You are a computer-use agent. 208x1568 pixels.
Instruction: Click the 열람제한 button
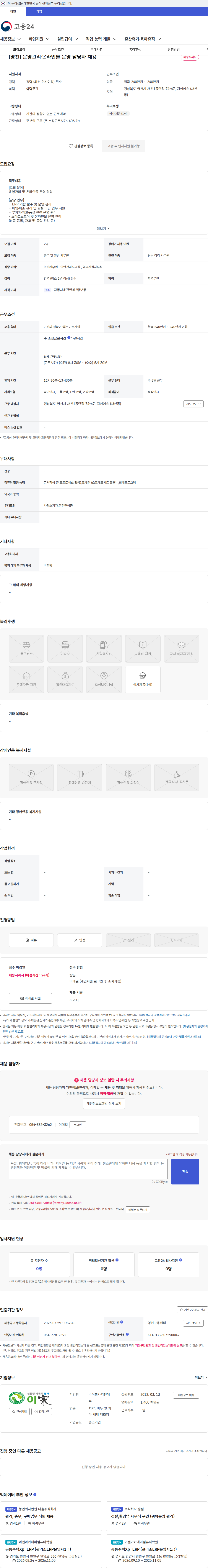coord(42,1412)
